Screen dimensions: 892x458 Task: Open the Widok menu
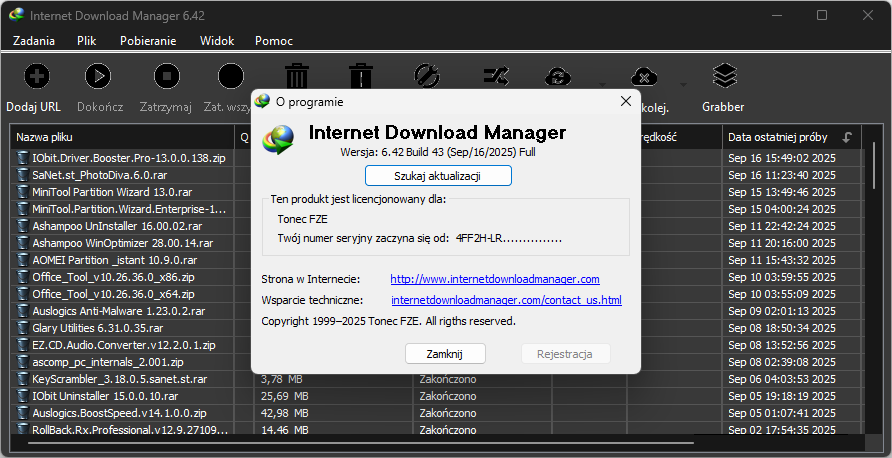click(x=217, y=41)
